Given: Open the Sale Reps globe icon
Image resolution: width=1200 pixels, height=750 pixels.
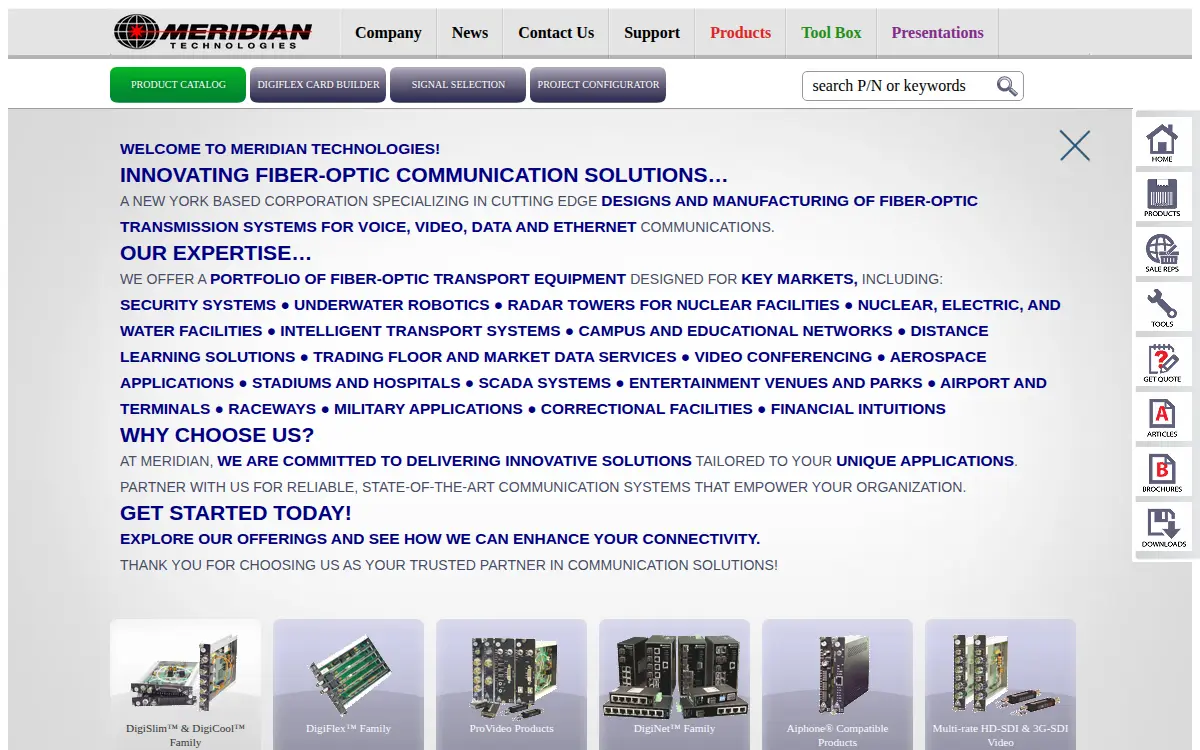Looking at the screenshot, I should 1162,253.
